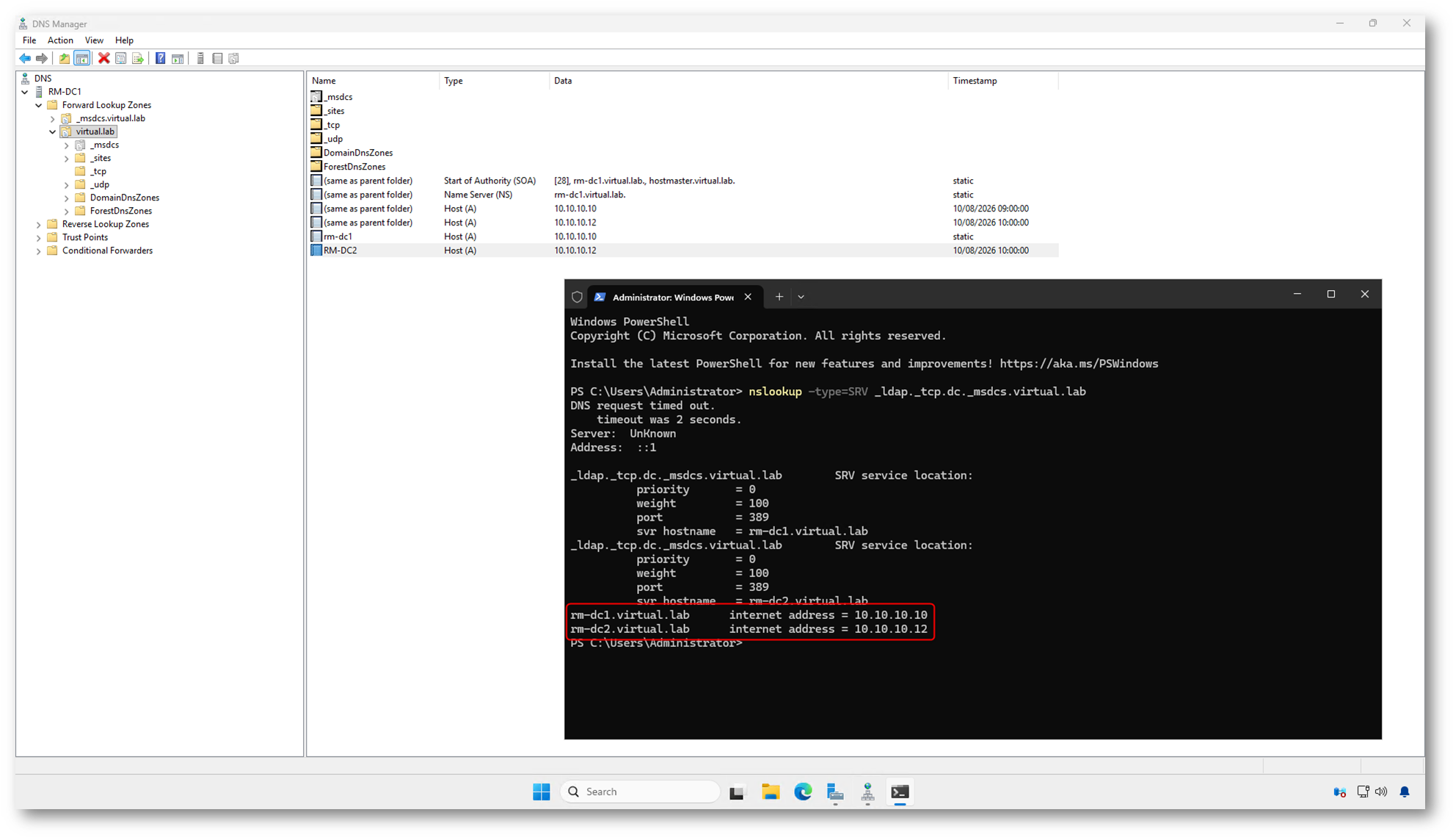Screen dimensions: 1456x840
Task: Open Properties via the toolbar icon
Action: (121, 58)
